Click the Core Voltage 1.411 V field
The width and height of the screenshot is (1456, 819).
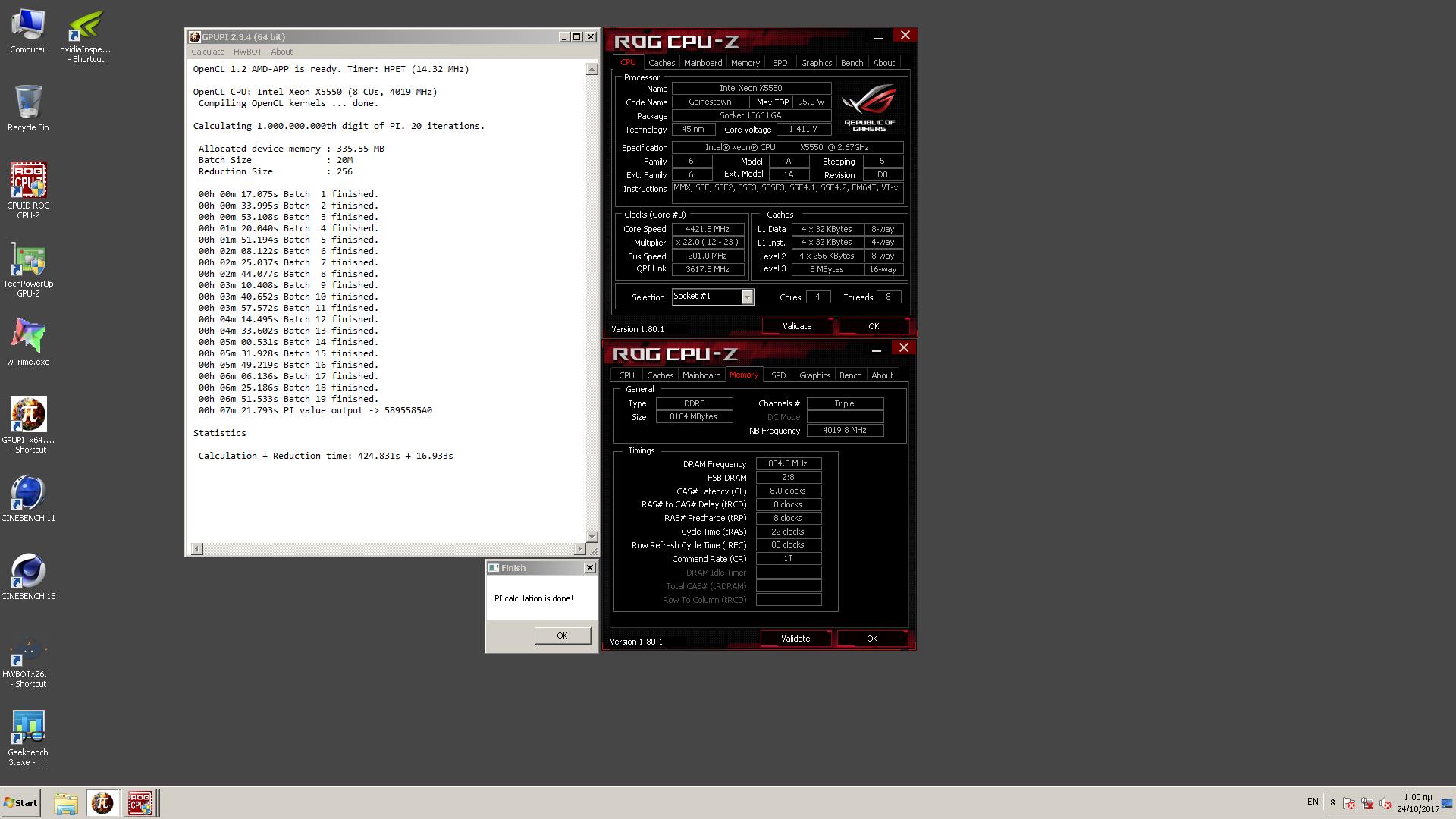point(803,130)
